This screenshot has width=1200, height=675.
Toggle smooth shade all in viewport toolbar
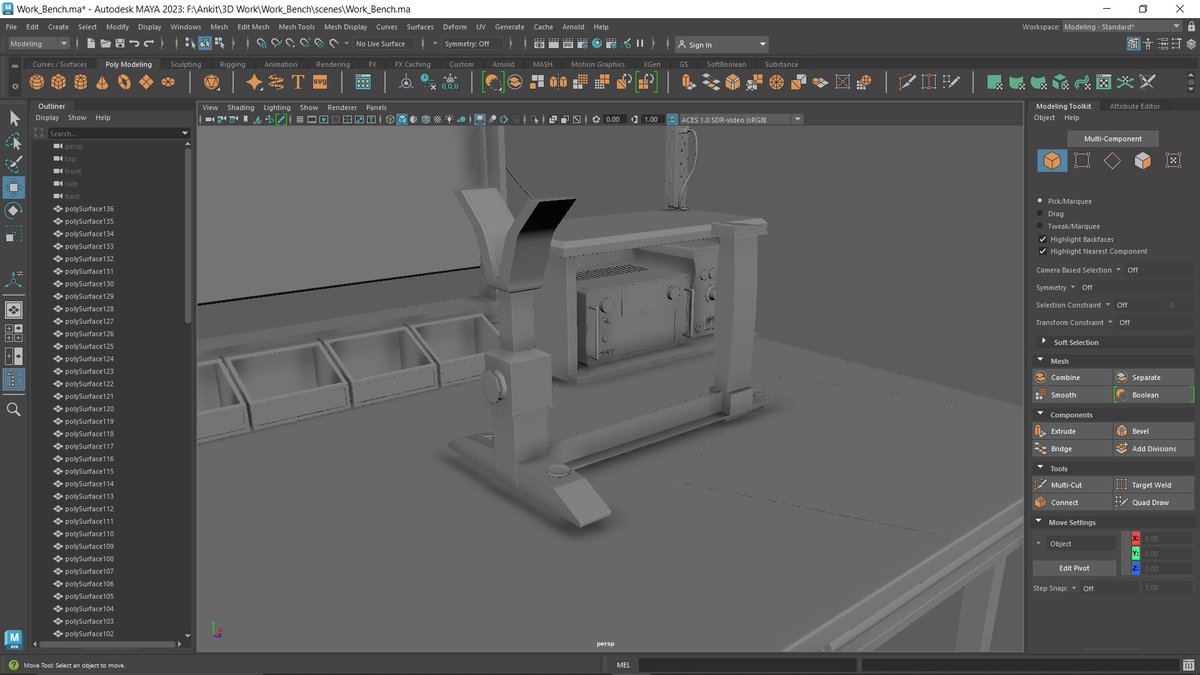pyautogui.click(x=402, y=119)
